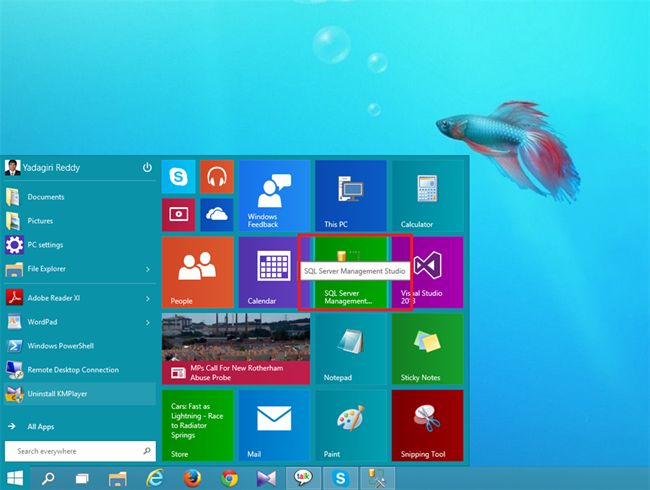Viewport: 650px width, 490px height.
Task: Open the Notepad tile
Action: [x=351, y=349]
